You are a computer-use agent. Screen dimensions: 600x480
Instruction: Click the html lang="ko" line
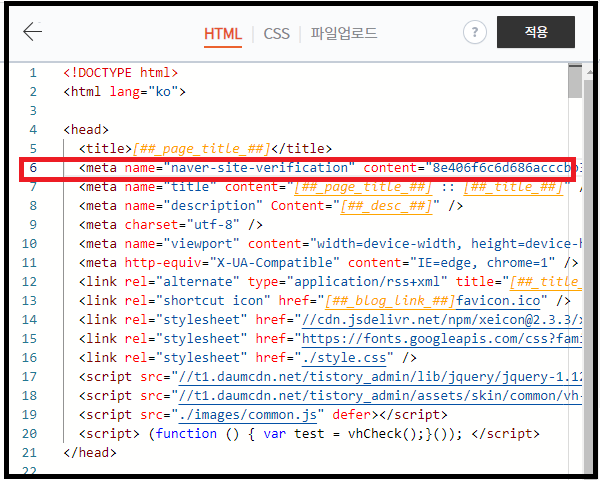(124, 92)
